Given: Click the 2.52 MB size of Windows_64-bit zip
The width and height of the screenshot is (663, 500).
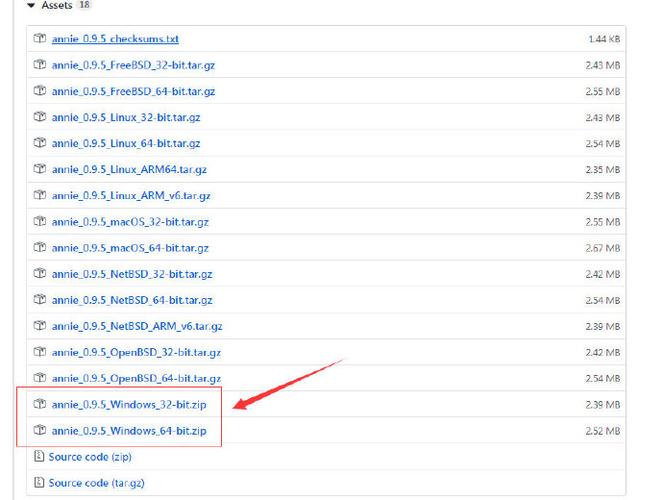Looking at the screenshot, I should tap(603, 431).
